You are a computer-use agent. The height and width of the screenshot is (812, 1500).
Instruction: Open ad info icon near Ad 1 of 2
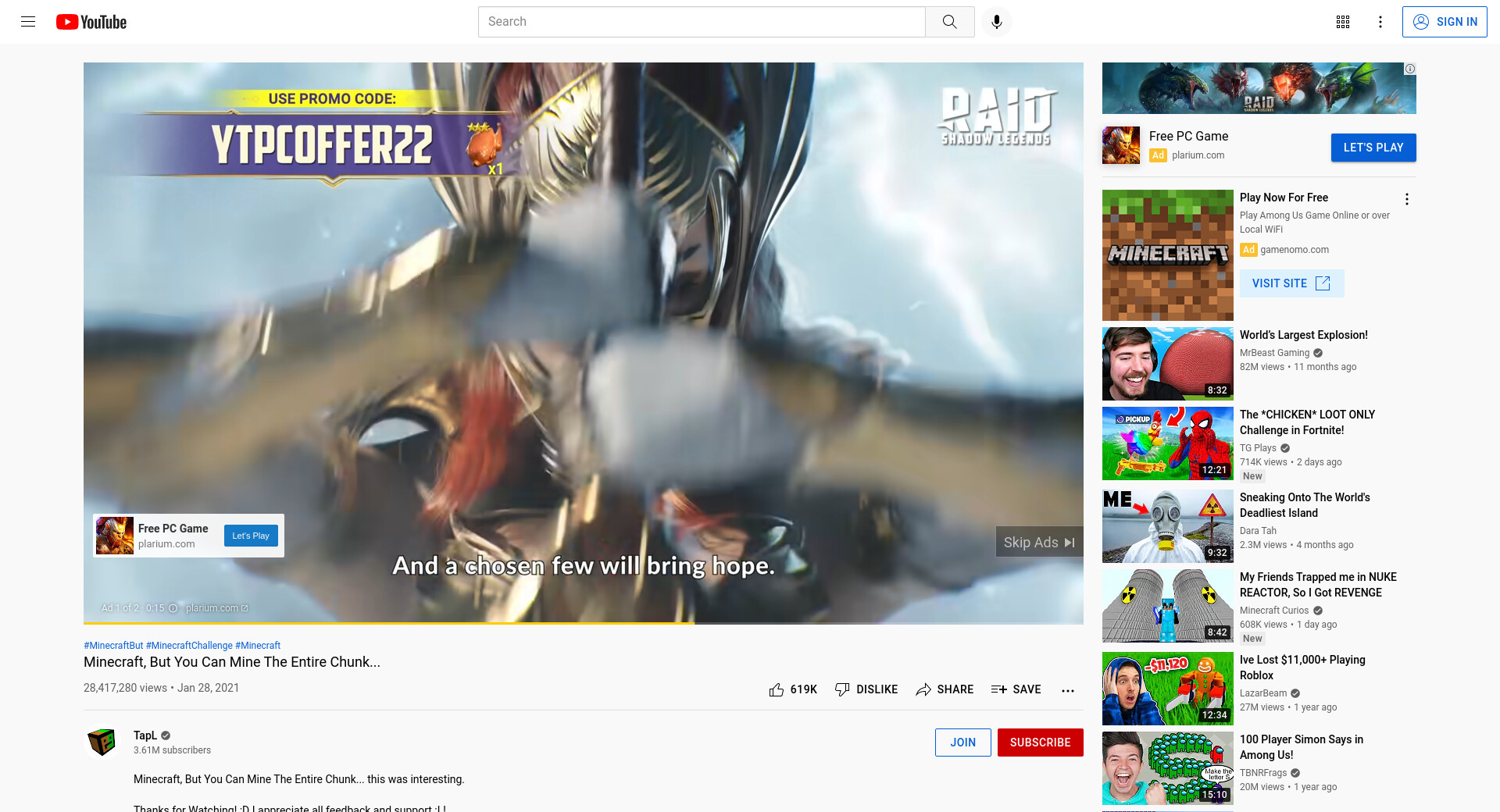pos(173,608)
